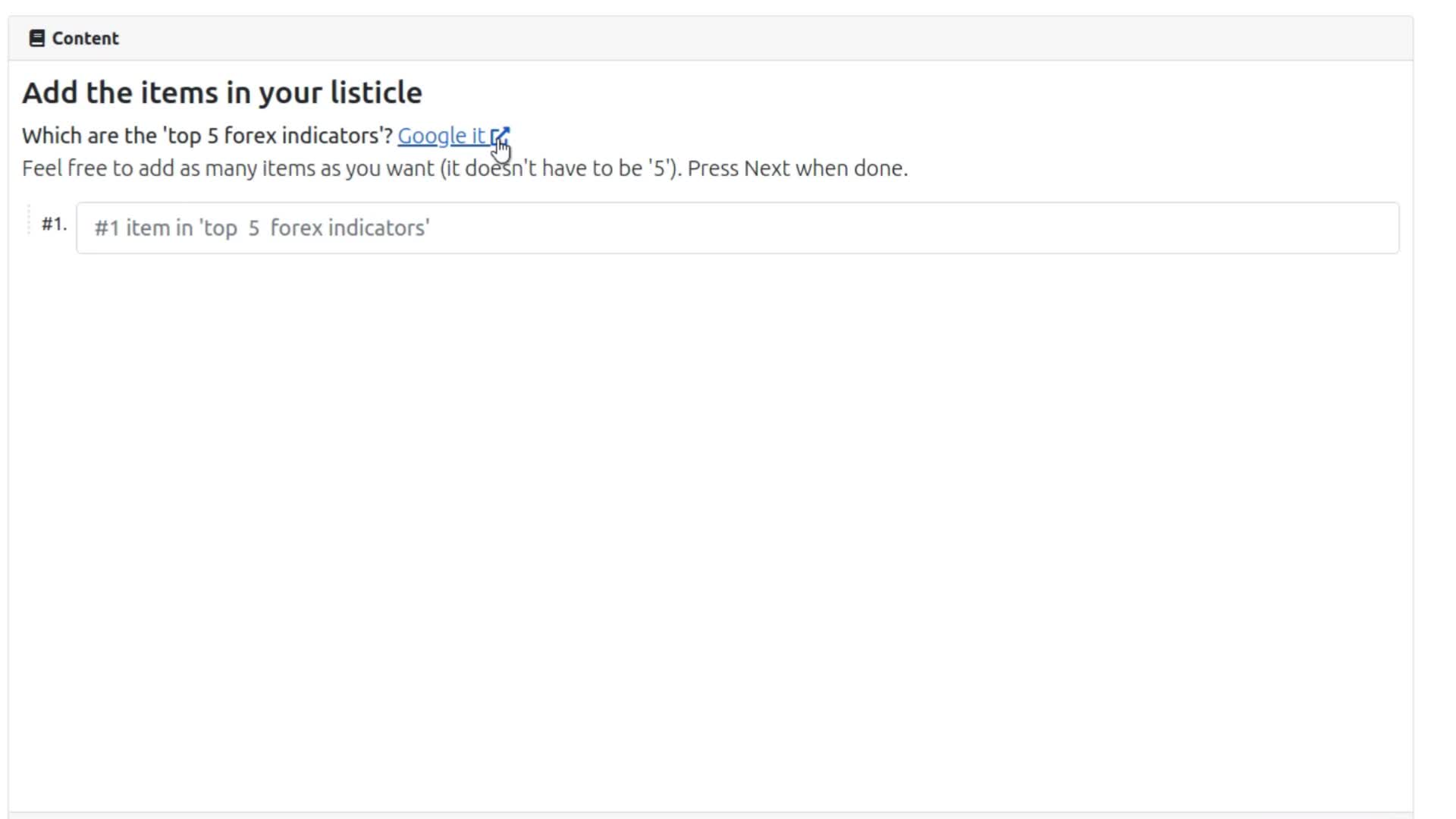Click the 'Press Next when done' instruction text
The height and width of the screenshot is (819, 1456).
pos(797,168)
